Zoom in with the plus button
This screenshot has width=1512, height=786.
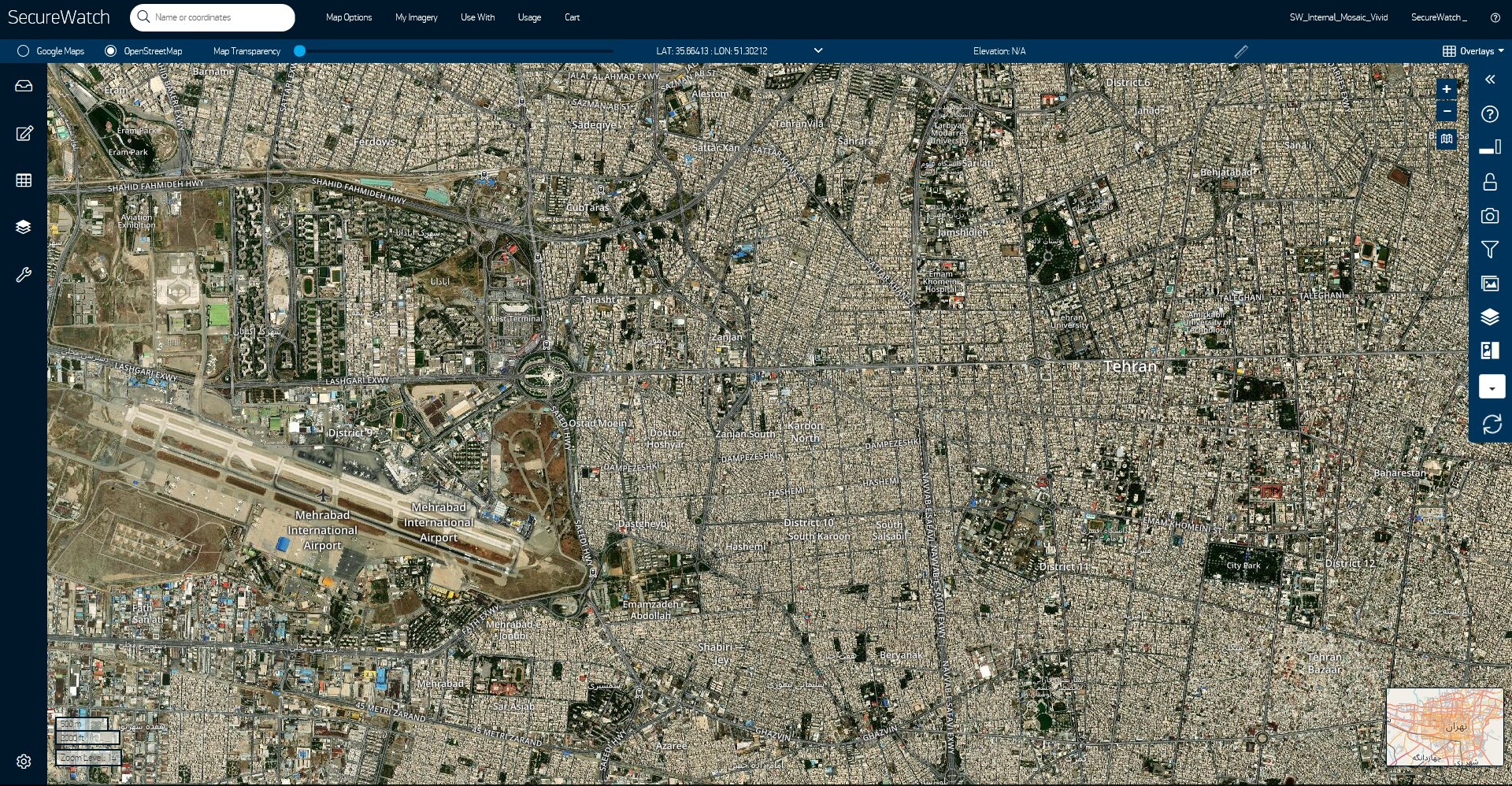(1447, 89)
